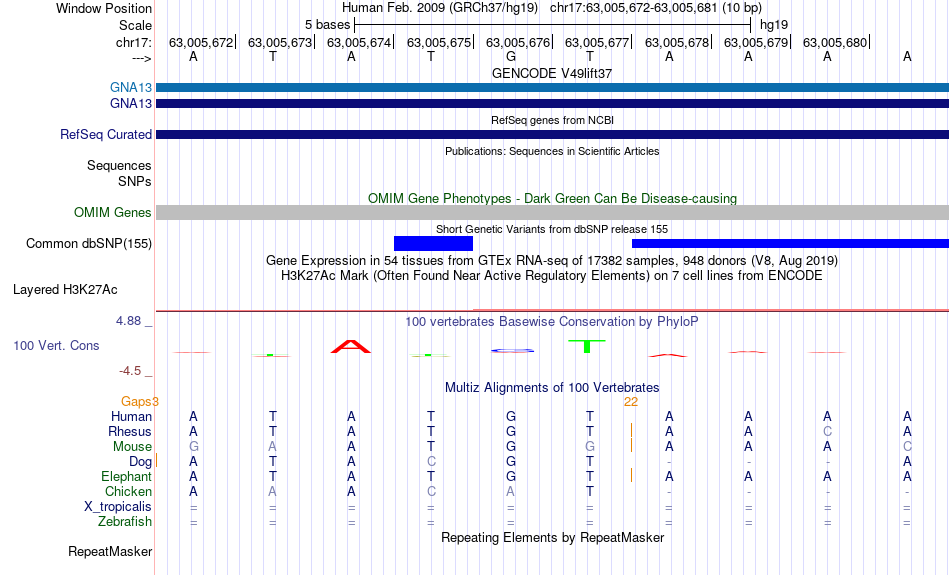Click the Mouse species row label
Screen dimensions: 950x575
[x=132, y=447]
